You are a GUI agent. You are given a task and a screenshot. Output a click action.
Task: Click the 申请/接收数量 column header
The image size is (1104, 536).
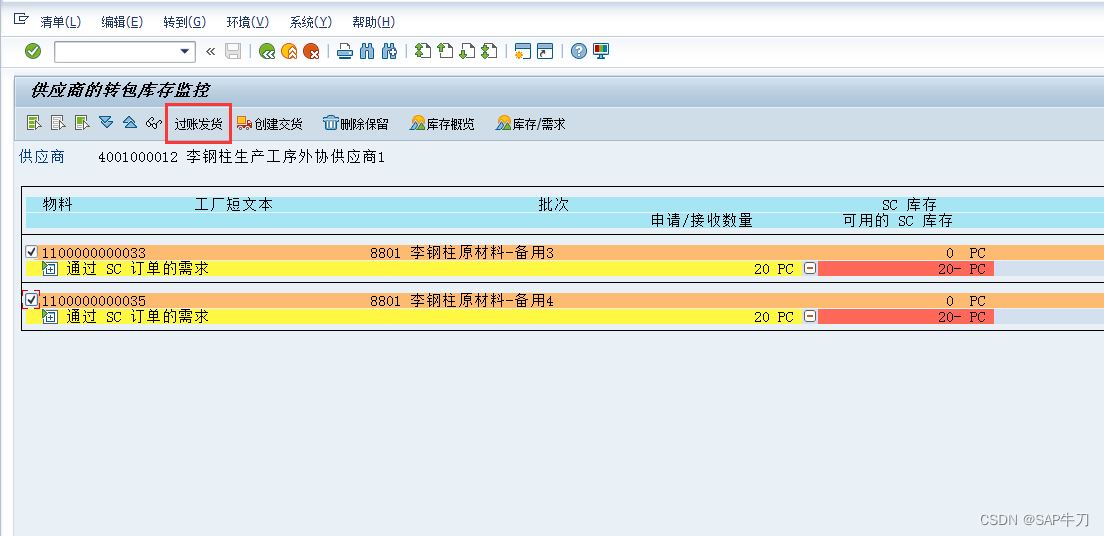coord(702,221)
